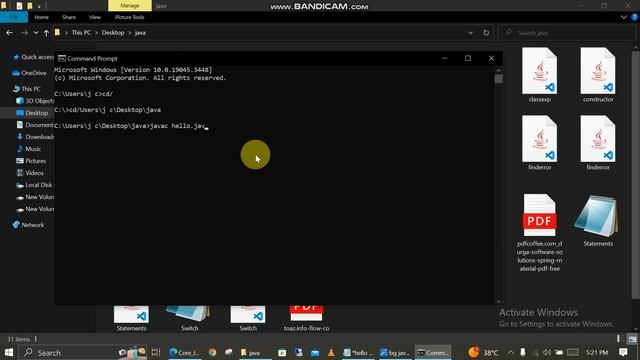Open the 38°C weather widget
Screen dimensions: 640x360
[x=483, y=352]
